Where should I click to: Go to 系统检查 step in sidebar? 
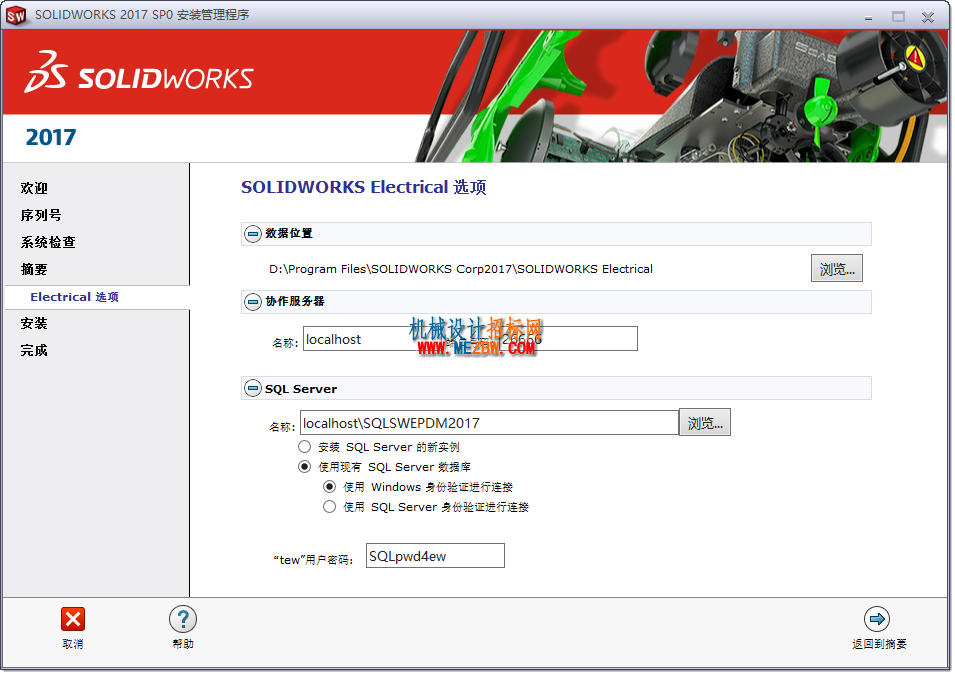tap(48, 242)
